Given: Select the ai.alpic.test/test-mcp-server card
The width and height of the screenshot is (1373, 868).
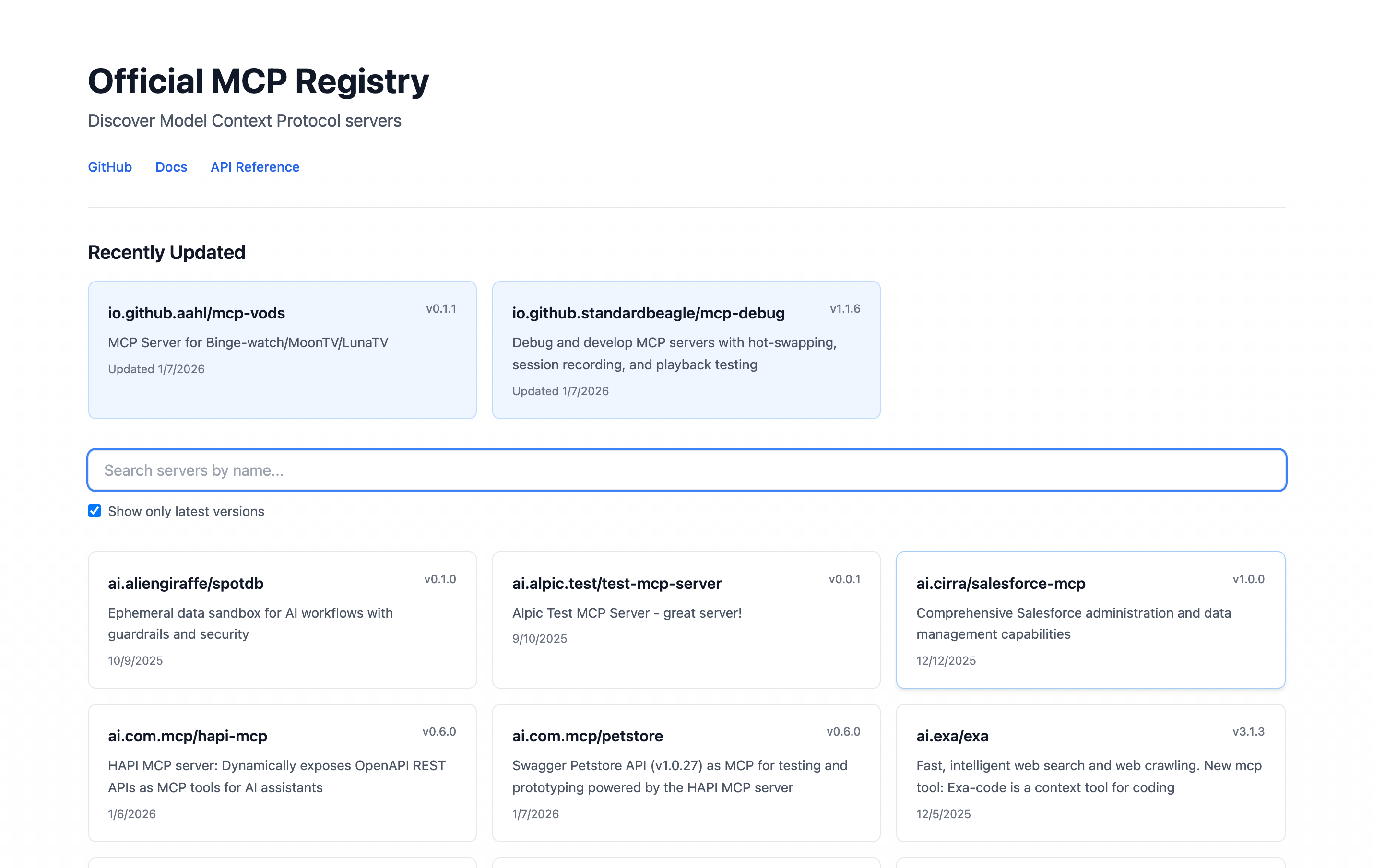Looking at the screenshot, I should coord(686,620).
